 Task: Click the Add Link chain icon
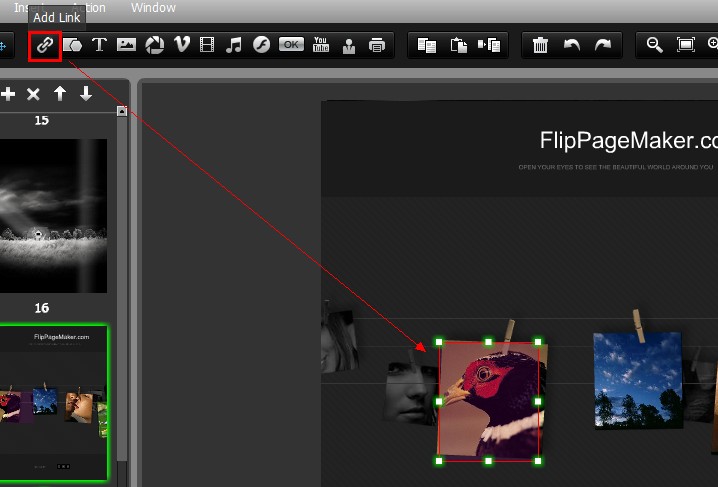click(45, 45)
